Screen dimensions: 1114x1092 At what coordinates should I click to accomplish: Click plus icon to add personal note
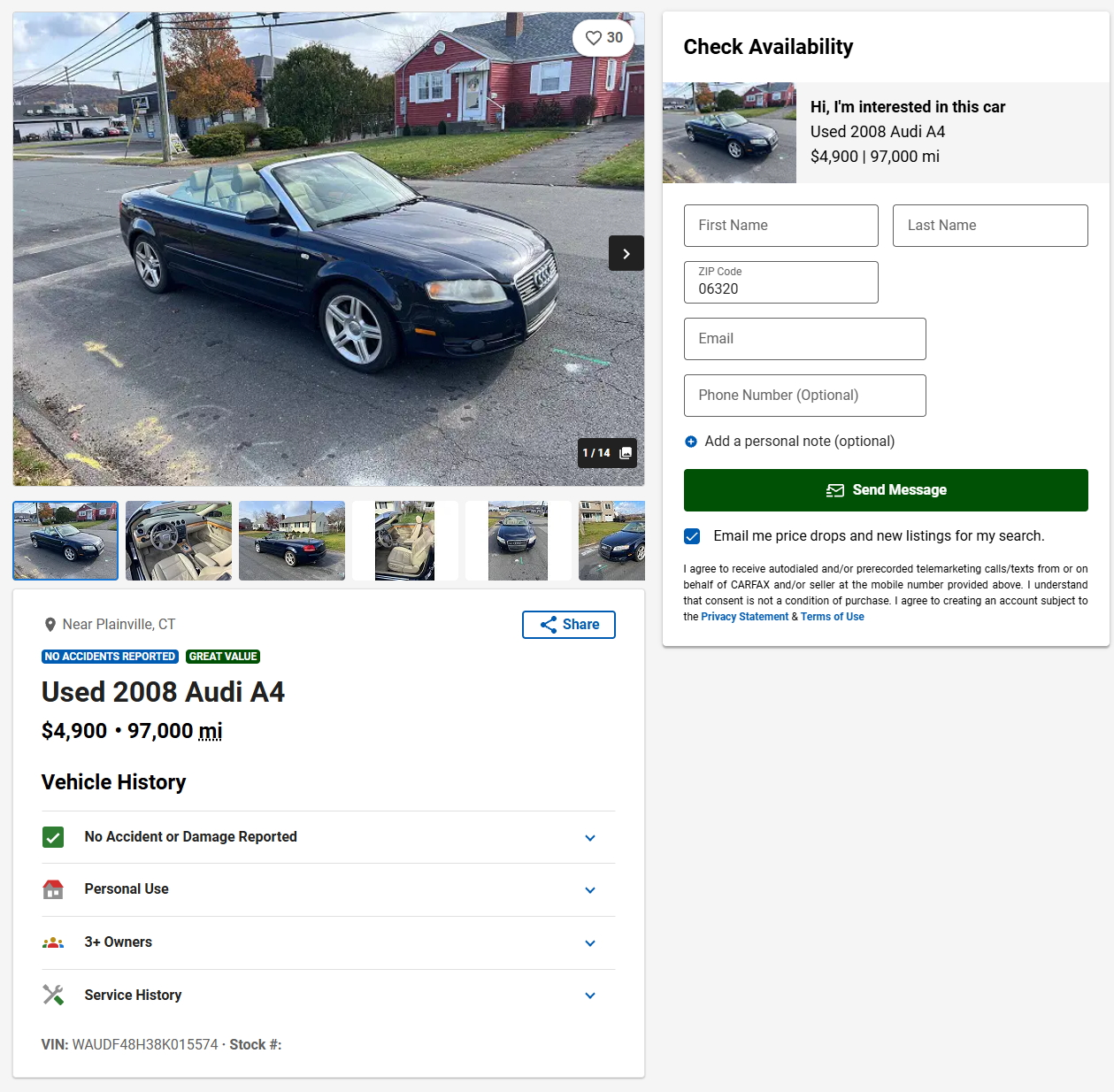pyautogui.click(x=691, y=442)
